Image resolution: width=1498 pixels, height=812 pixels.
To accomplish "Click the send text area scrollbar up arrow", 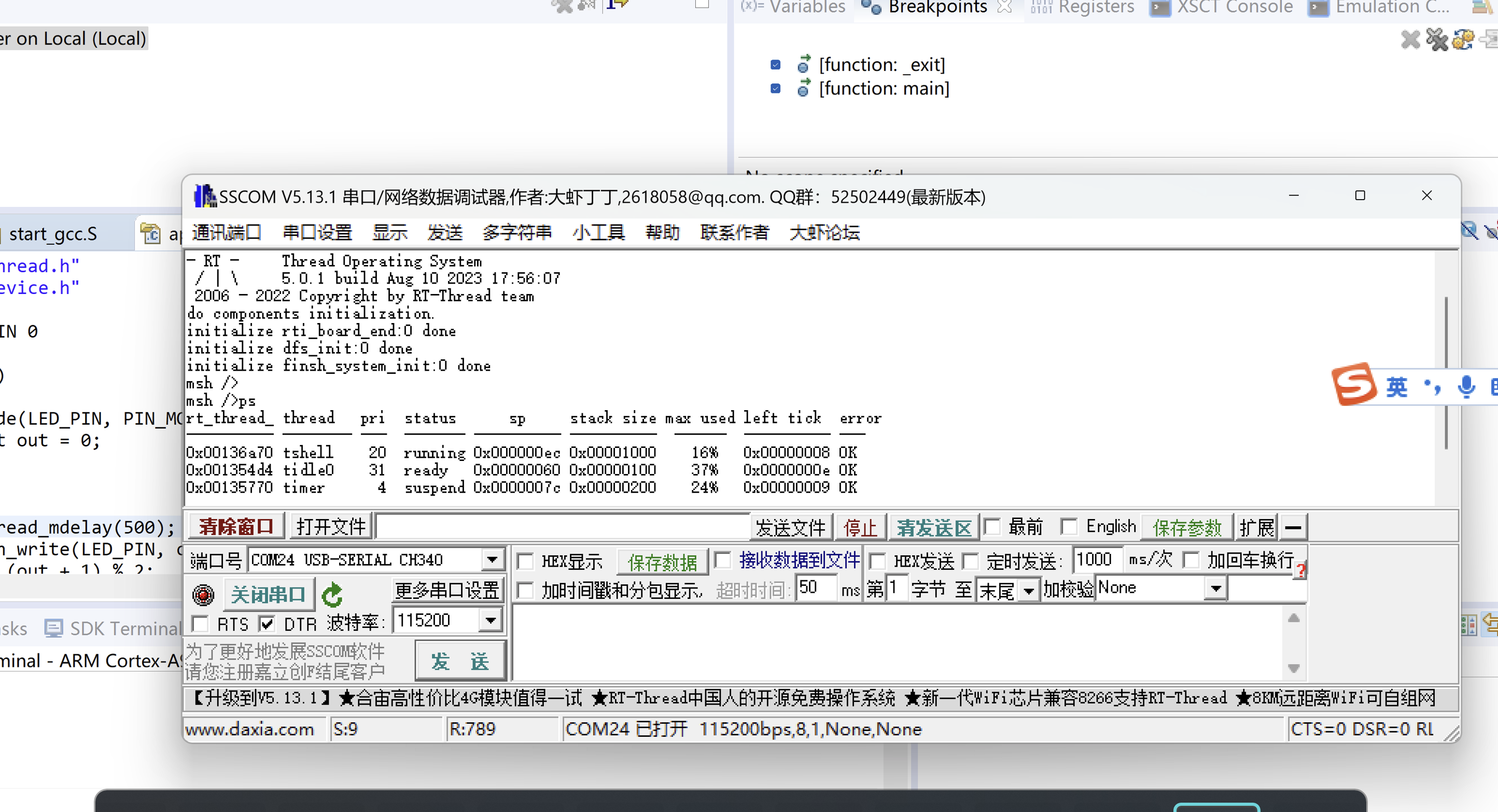I will pos(1293,618).
